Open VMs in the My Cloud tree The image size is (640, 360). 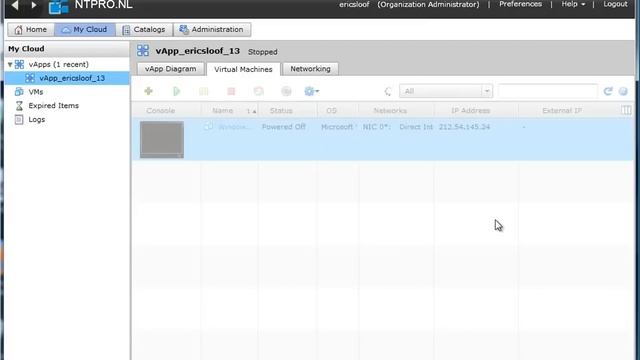point(36,92)
